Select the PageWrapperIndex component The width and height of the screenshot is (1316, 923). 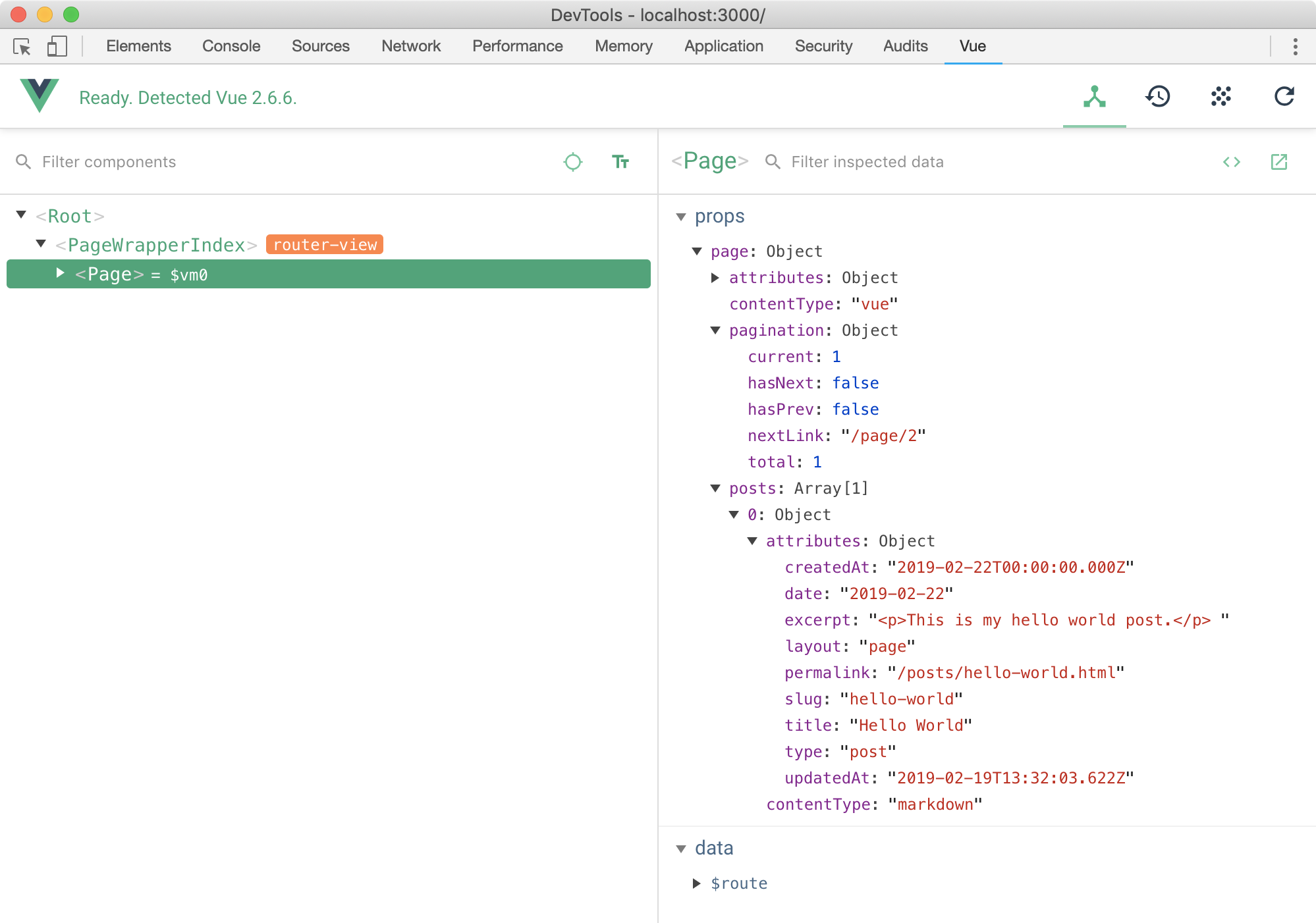coord(155,245)
